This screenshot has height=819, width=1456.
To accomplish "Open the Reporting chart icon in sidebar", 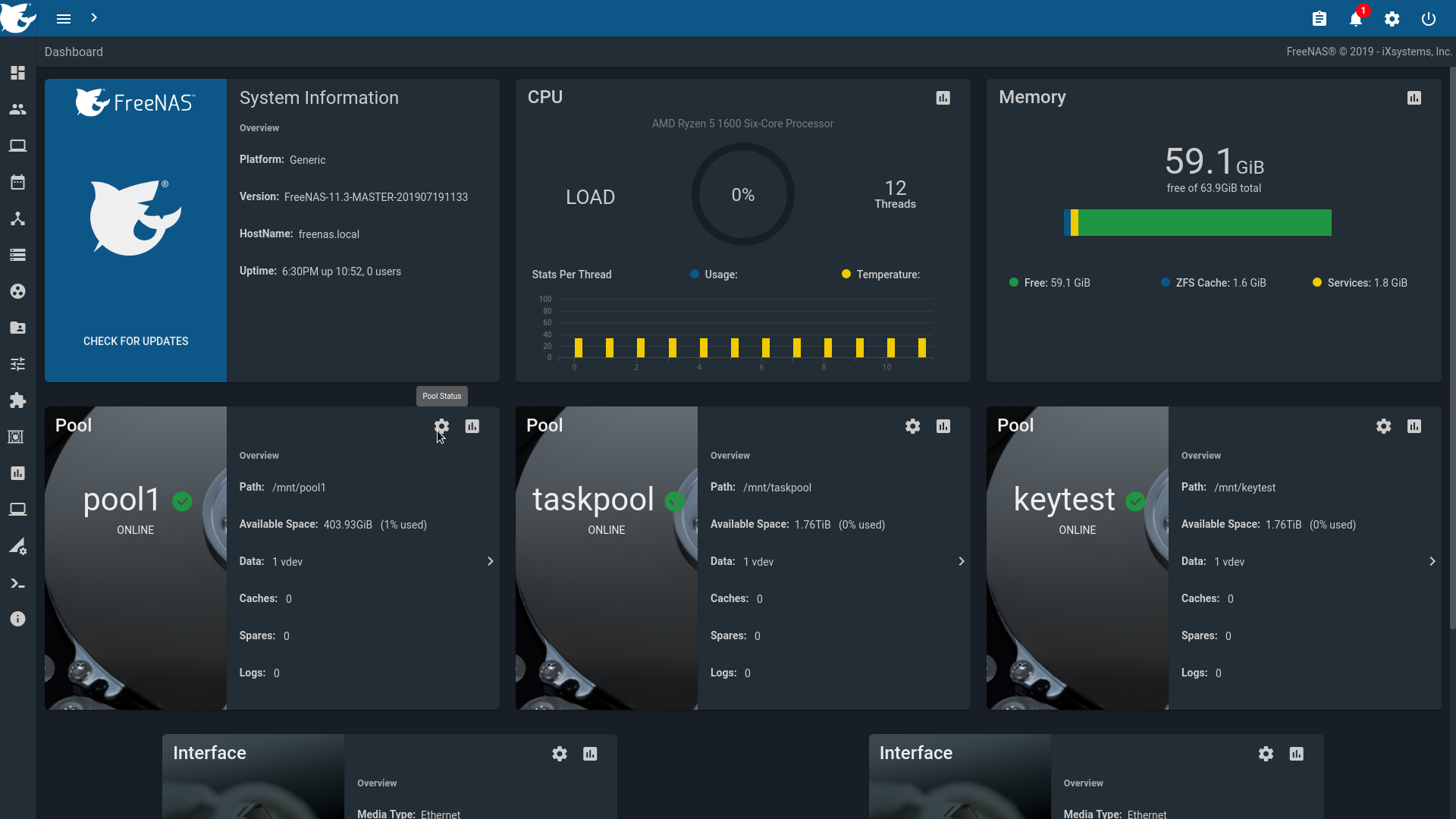I will click(x=18, y=473).
